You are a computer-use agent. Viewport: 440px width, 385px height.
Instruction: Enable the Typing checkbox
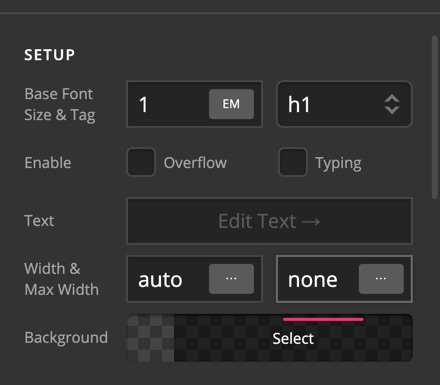pyautogui.click(x=293, y=162)
